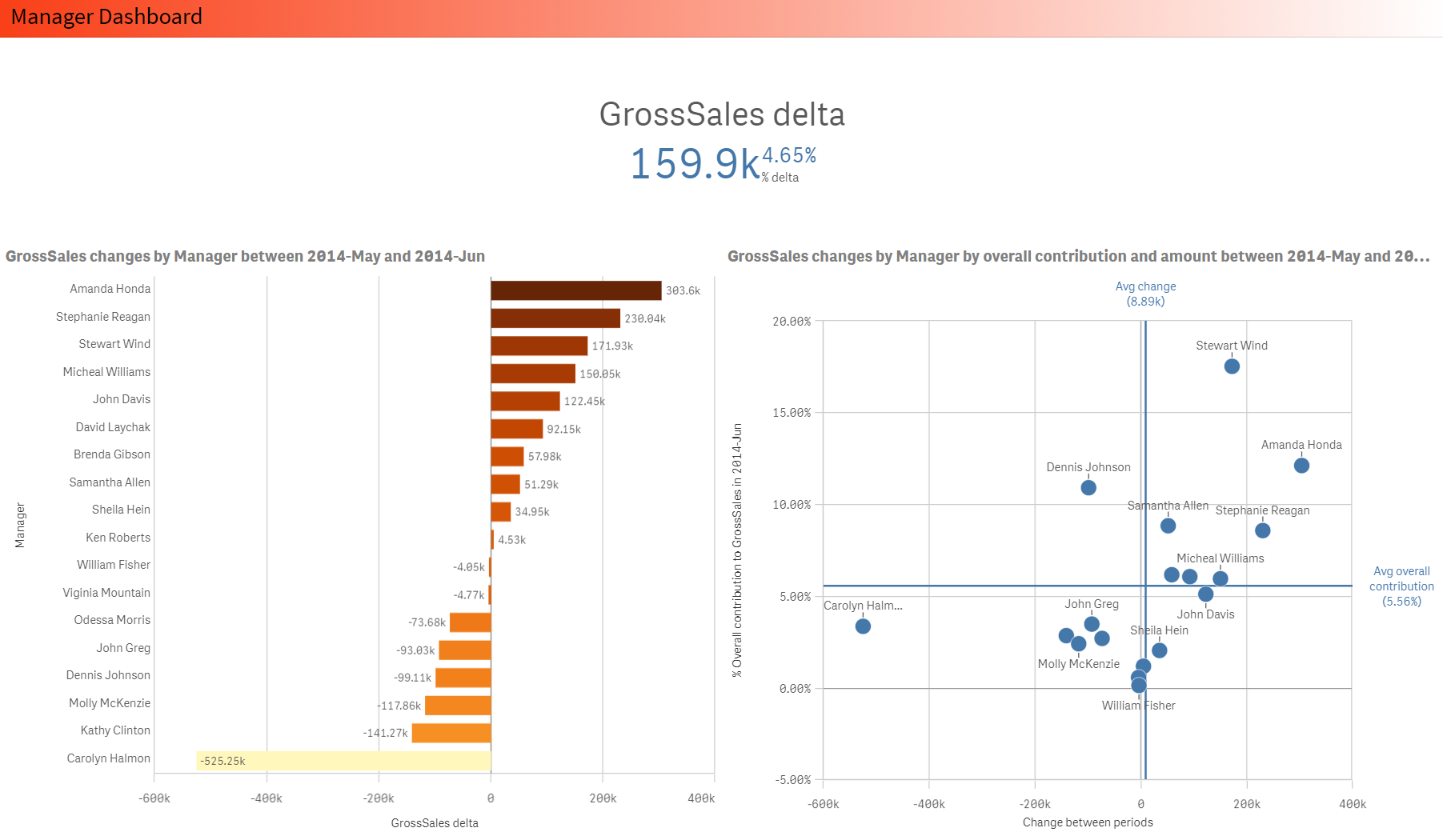The width and height of the screenshot is (1443, 840).
Task: Select the Kathy Clinton bar showing -141.27k
Action: click(450, 733)
